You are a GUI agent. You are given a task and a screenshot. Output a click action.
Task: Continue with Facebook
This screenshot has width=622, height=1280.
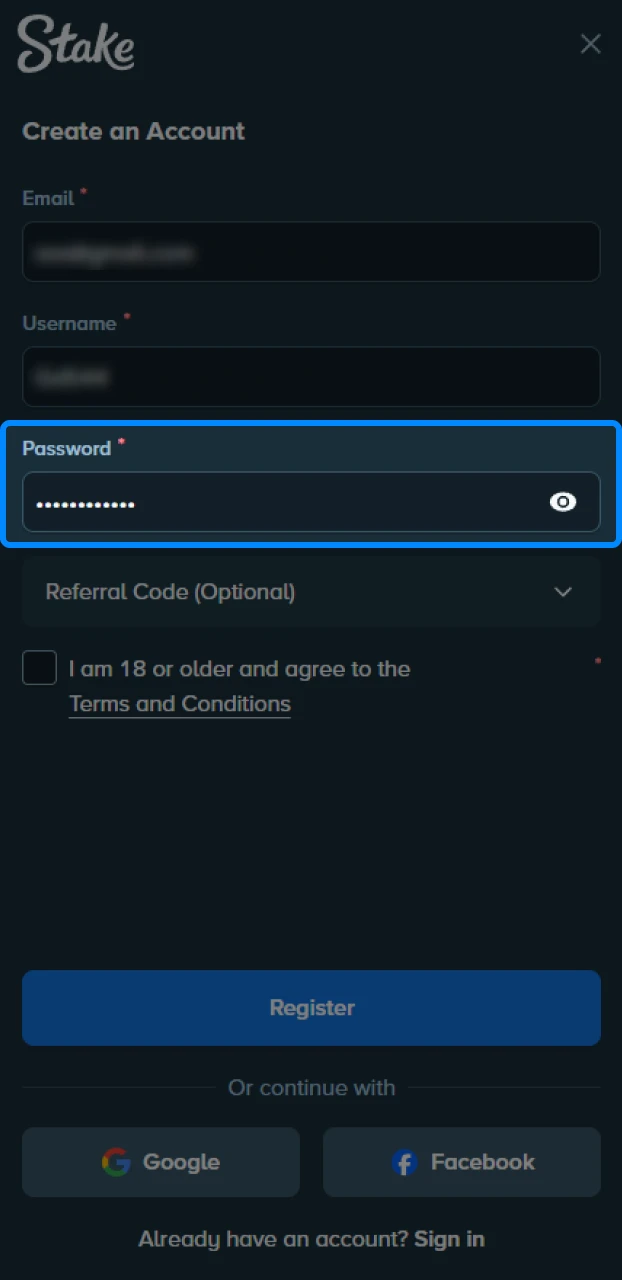pos(461,1162)
